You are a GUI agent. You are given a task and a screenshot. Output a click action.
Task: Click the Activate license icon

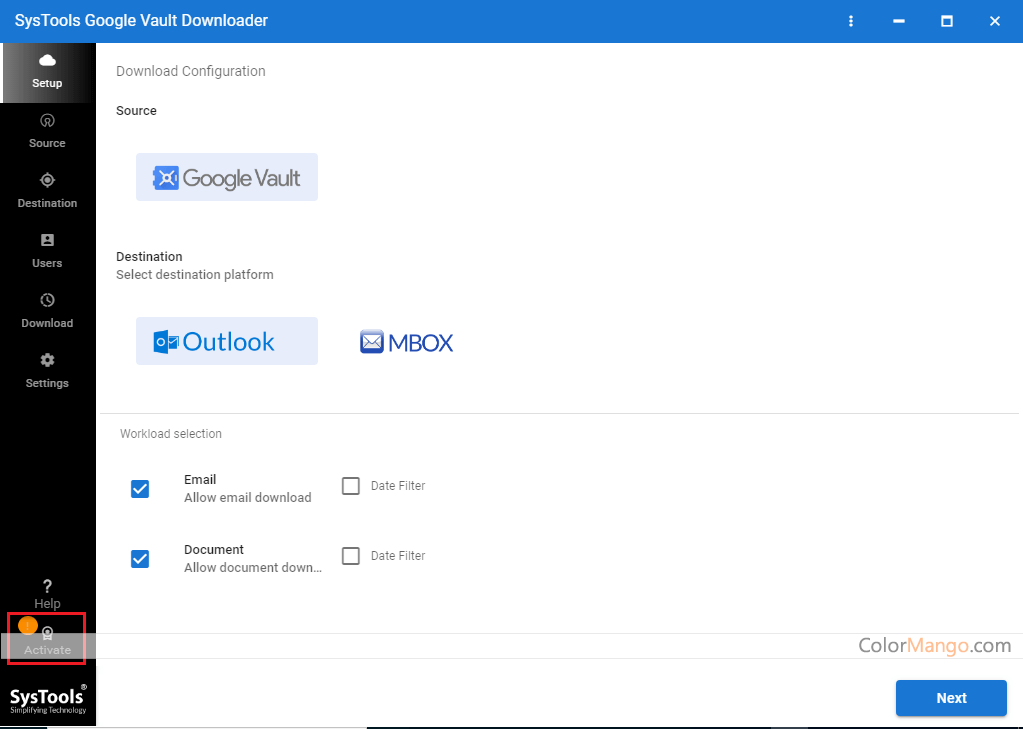[48, 634]
